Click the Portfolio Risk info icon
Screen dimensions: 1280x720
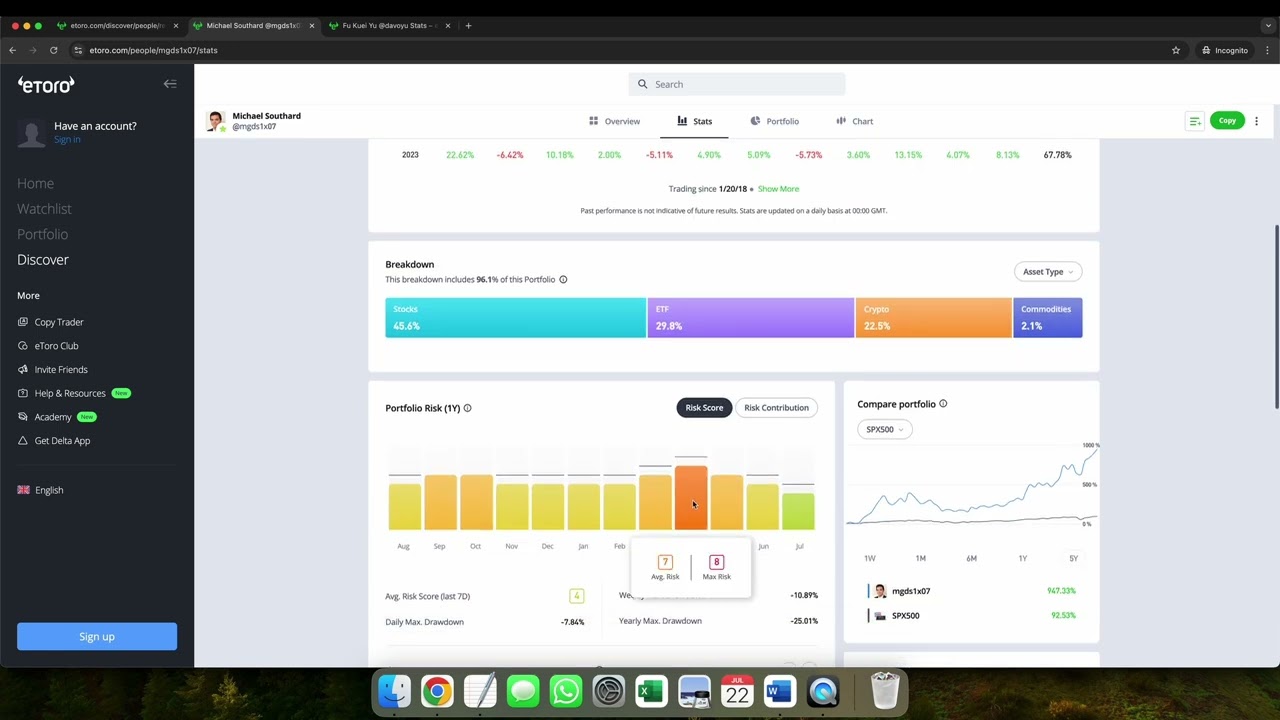pos(467,408)
